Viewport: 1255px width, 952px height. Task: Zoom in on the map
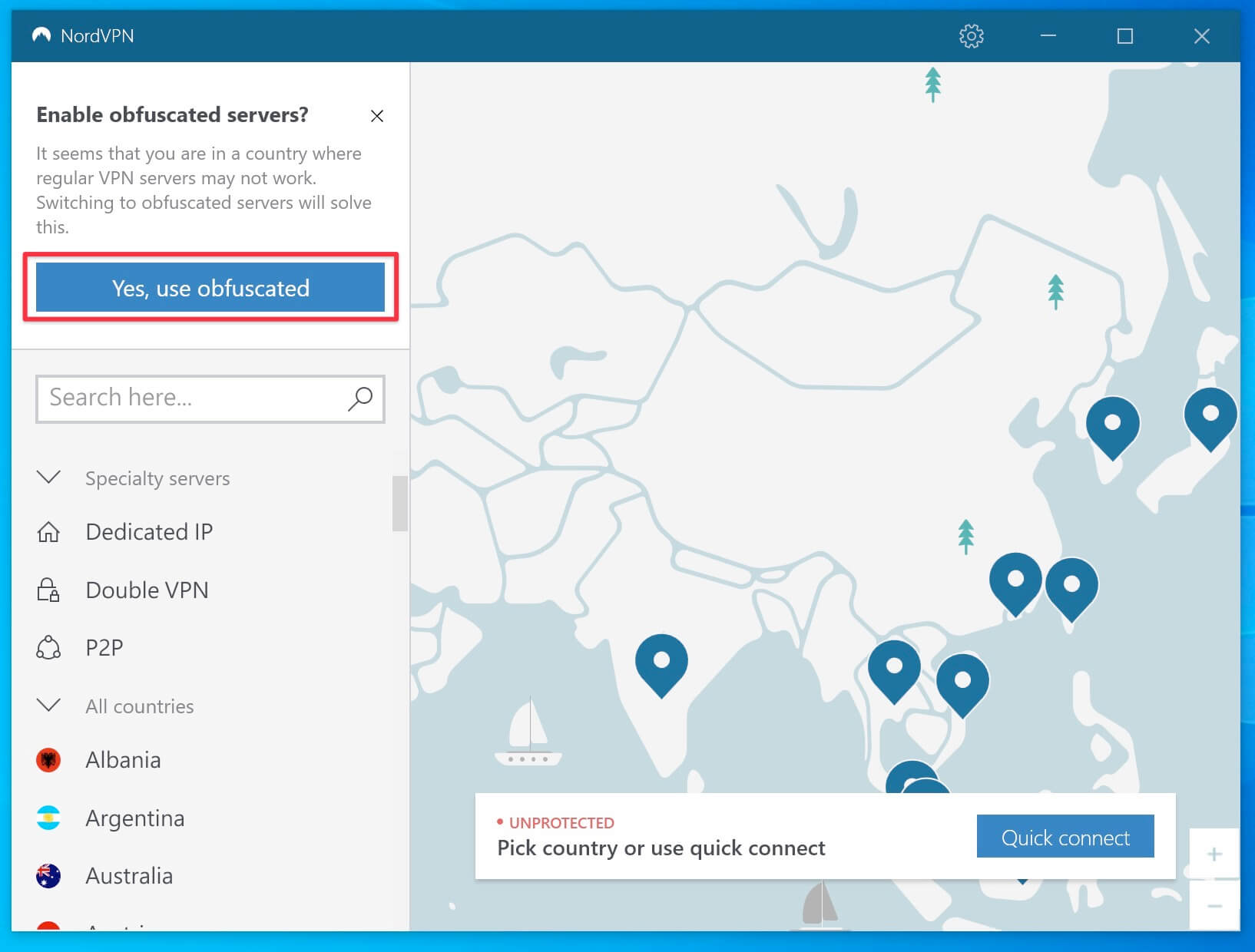(x=1214, y=854)
